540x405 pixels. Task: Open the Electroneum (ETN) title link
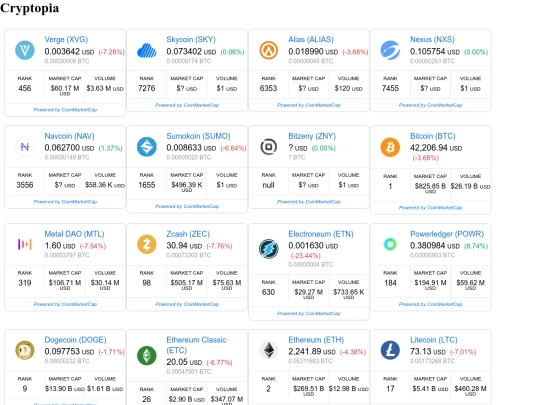tap(321, 234)
